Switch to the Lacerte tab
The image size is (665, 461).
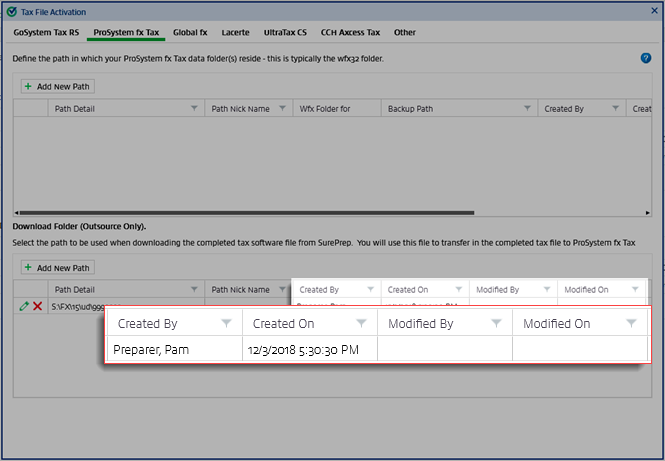[x=235, y=33]
